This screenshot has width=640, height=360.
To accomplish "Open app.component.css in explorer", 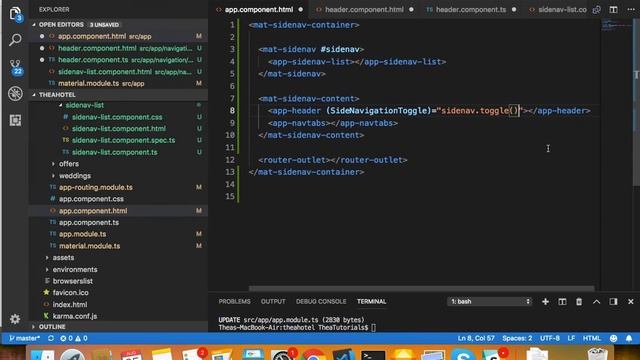I will (91, 199).
